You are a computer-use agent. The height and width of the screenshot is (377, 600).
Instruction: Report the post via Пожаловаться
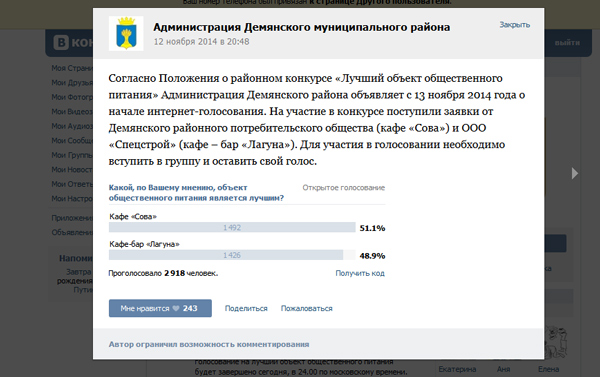tap(307, 308)
